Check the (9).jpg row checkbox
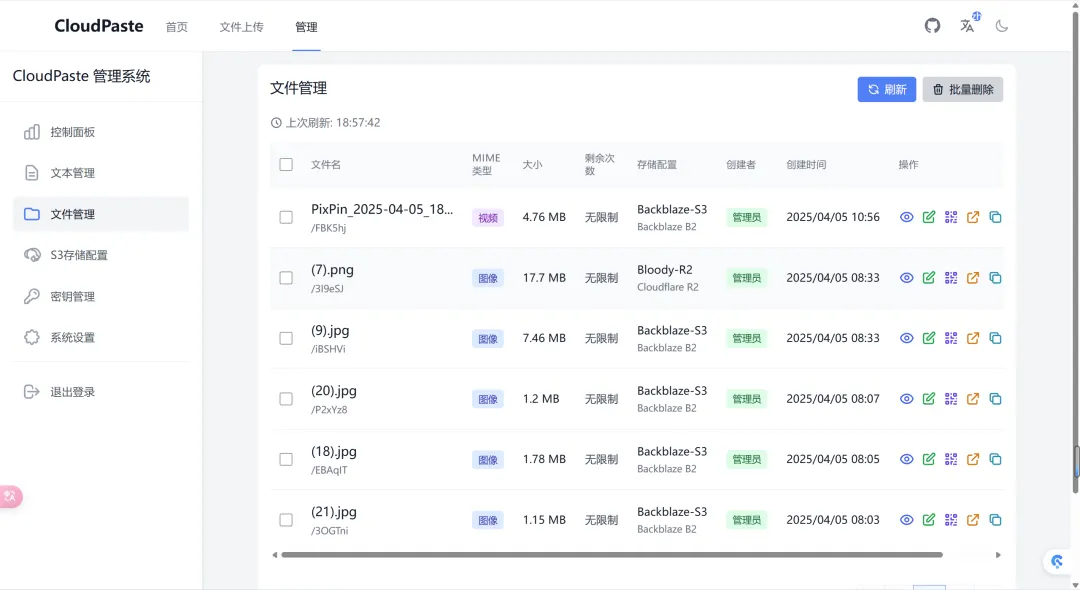The height and width of the screenshot is (590, 1080). 286,339
